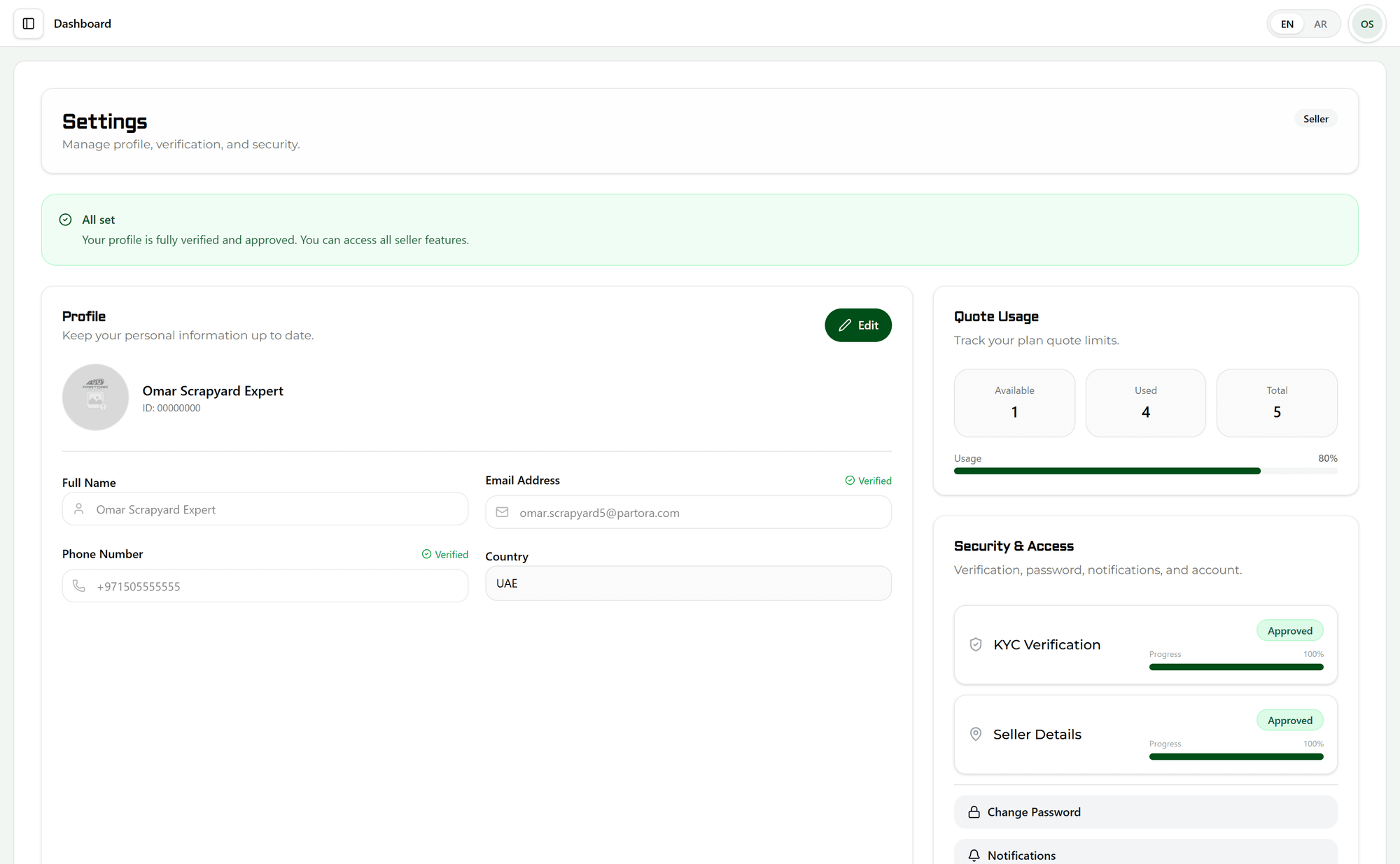Click the Seller Details Approved badge
The image size is (1400, 864).
tap(1289, 720)
